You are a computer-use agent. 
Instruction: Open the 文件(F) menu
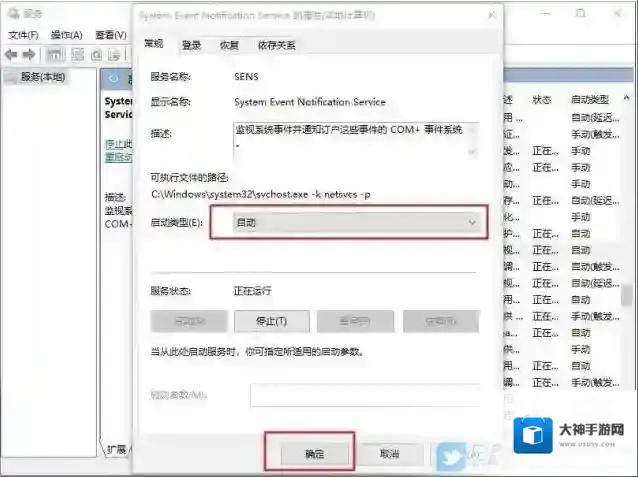tap(24, 35)
